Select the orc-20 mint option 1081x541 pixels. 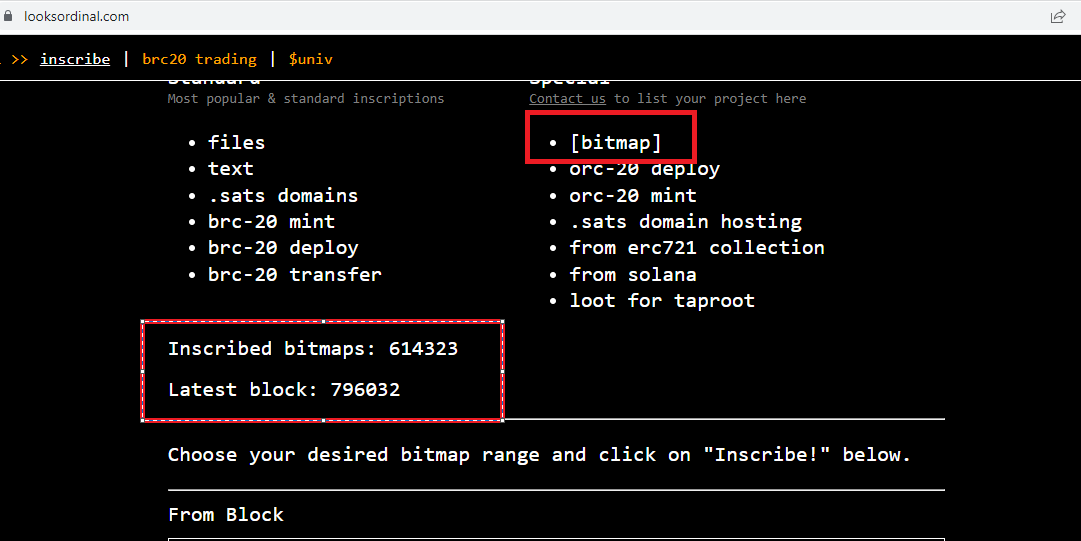[x=633, y=196]
